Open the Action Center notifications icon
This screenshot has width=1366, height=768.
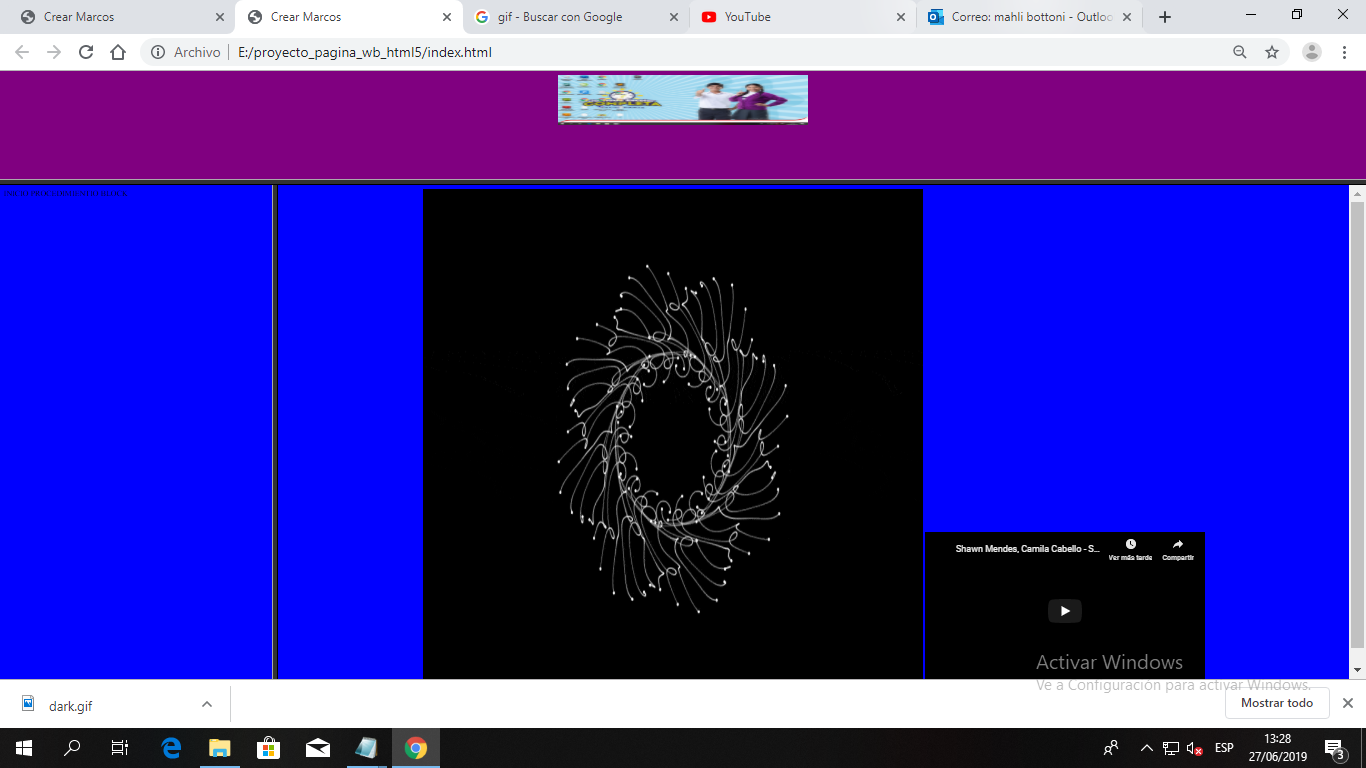(x=1335, y=748)
